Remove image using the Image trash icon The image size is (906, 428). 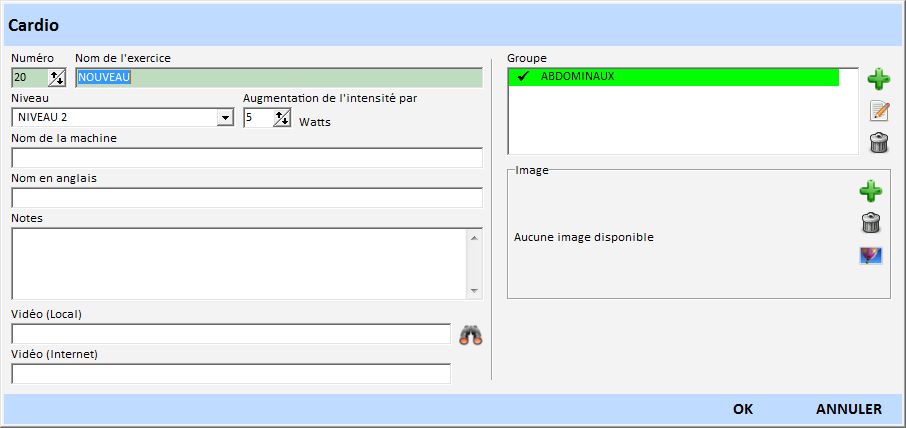pyautogui.click(x=870, y=223)
